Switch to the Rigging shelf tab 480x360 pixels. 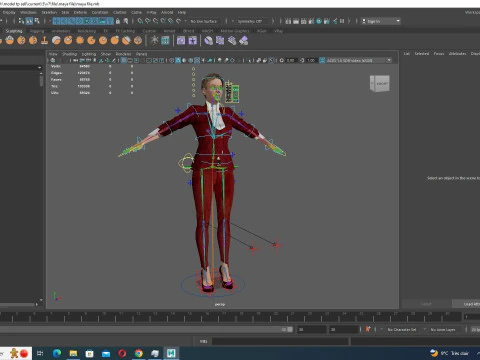click(37, 31)
